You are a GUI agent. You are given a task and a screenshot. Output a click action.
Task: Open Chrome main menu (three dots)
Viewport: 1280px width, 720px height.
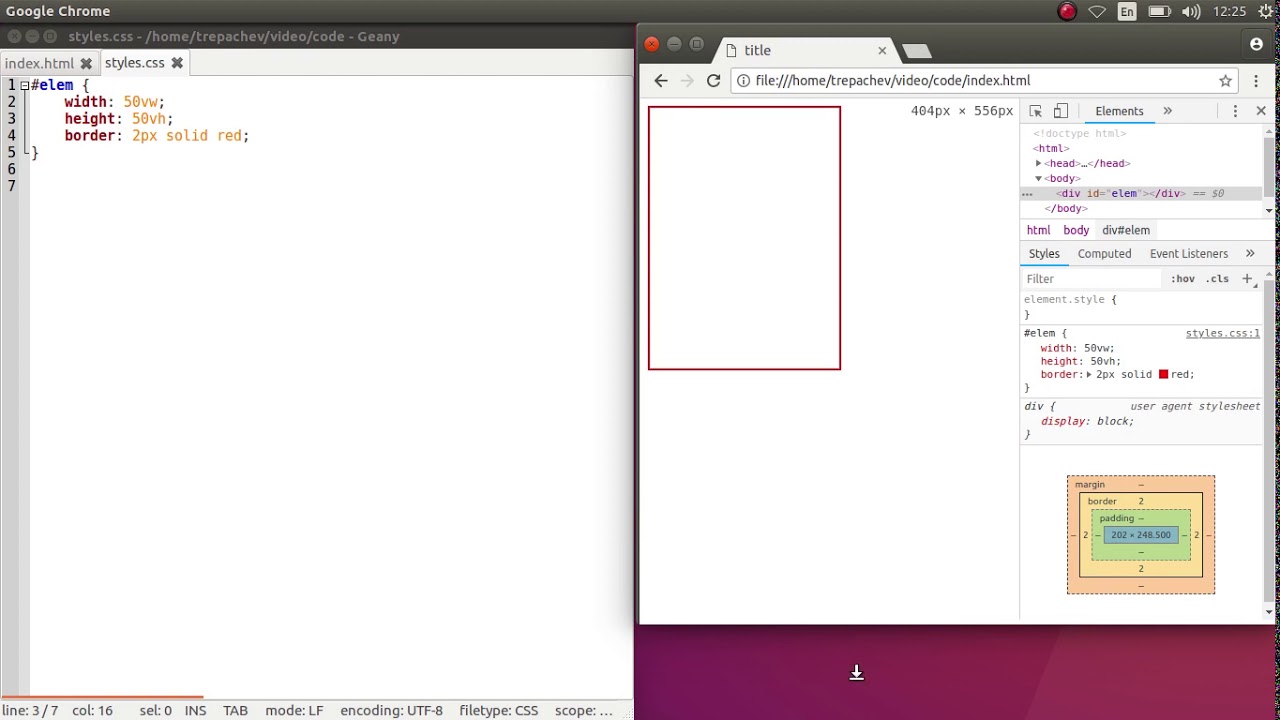point(1257,81)
